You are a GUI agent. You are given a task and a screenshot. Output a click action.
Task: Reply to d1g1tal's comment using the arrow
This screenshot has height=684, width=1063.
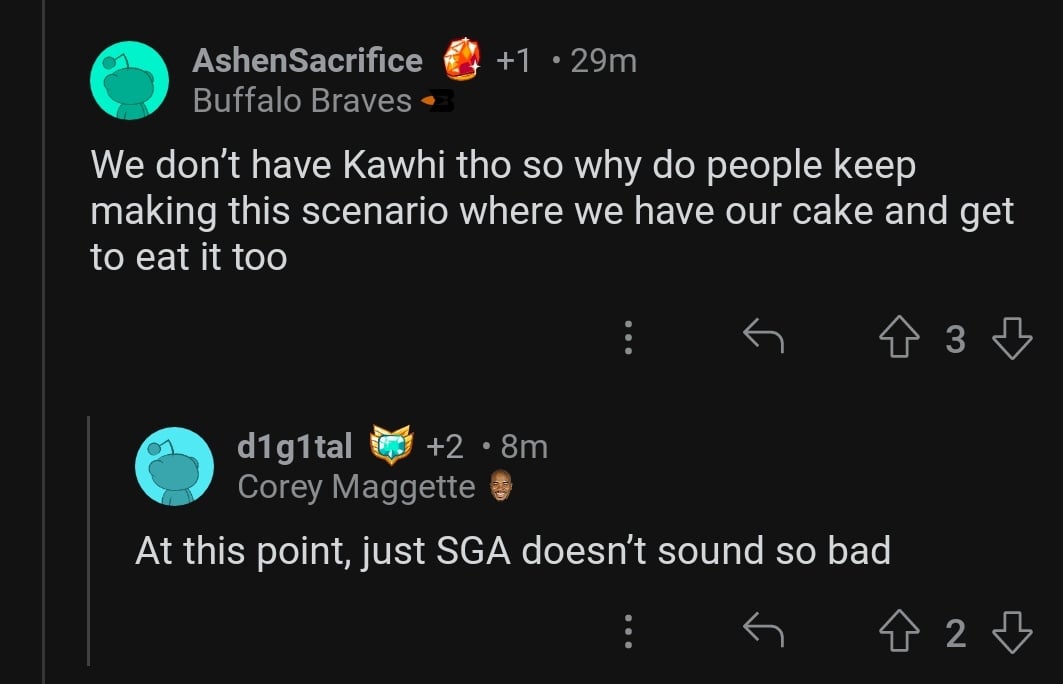[763, 632]
